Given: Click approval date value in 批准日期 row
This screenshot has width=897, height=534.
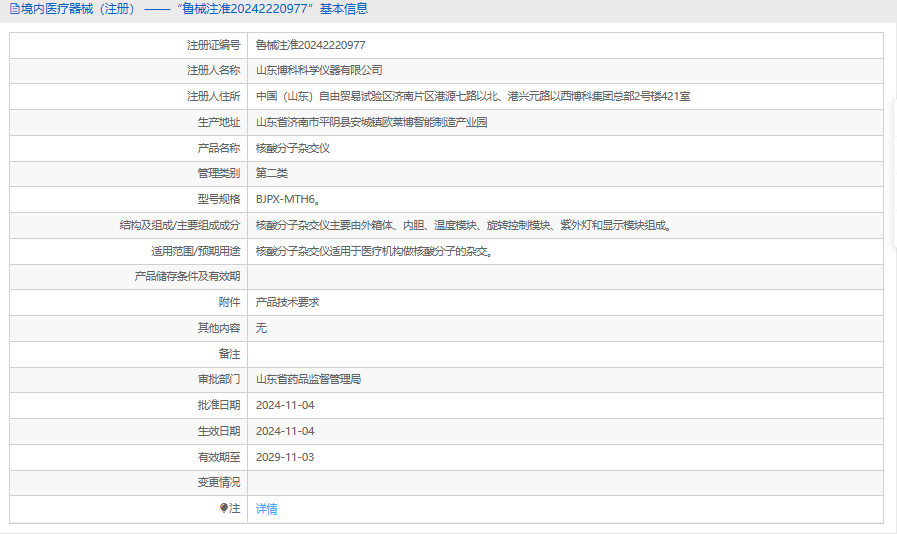Looking at the screenshot, I should point(285,405).
